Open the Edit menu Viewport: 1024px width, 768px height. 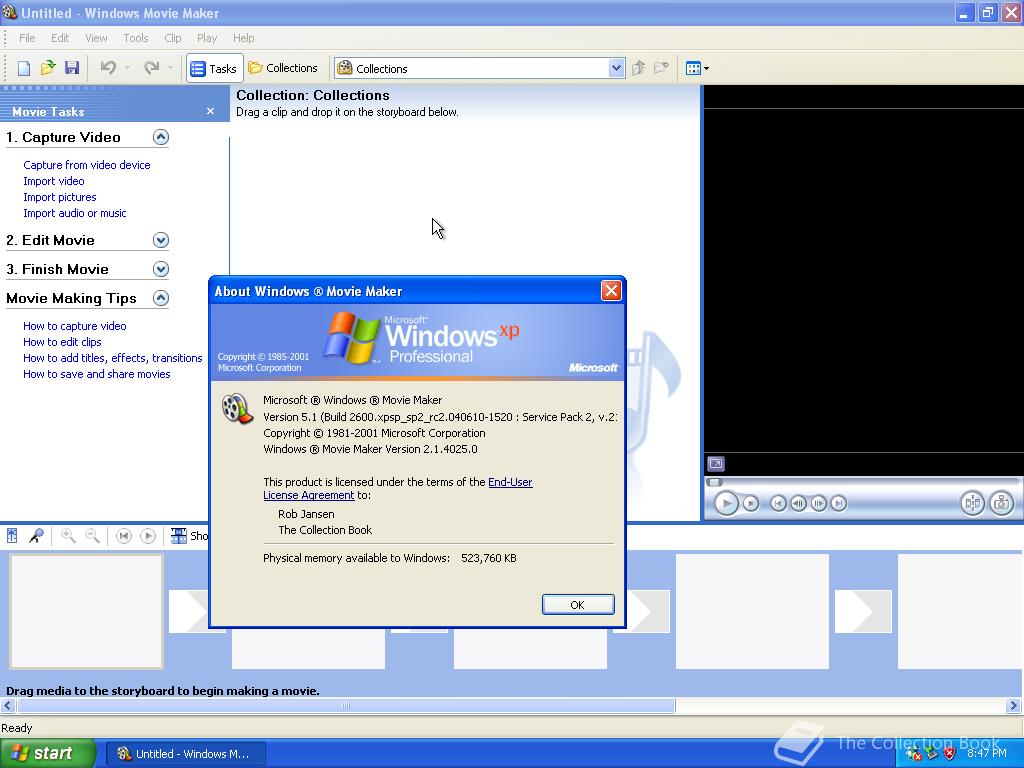(x=60, y=38)
